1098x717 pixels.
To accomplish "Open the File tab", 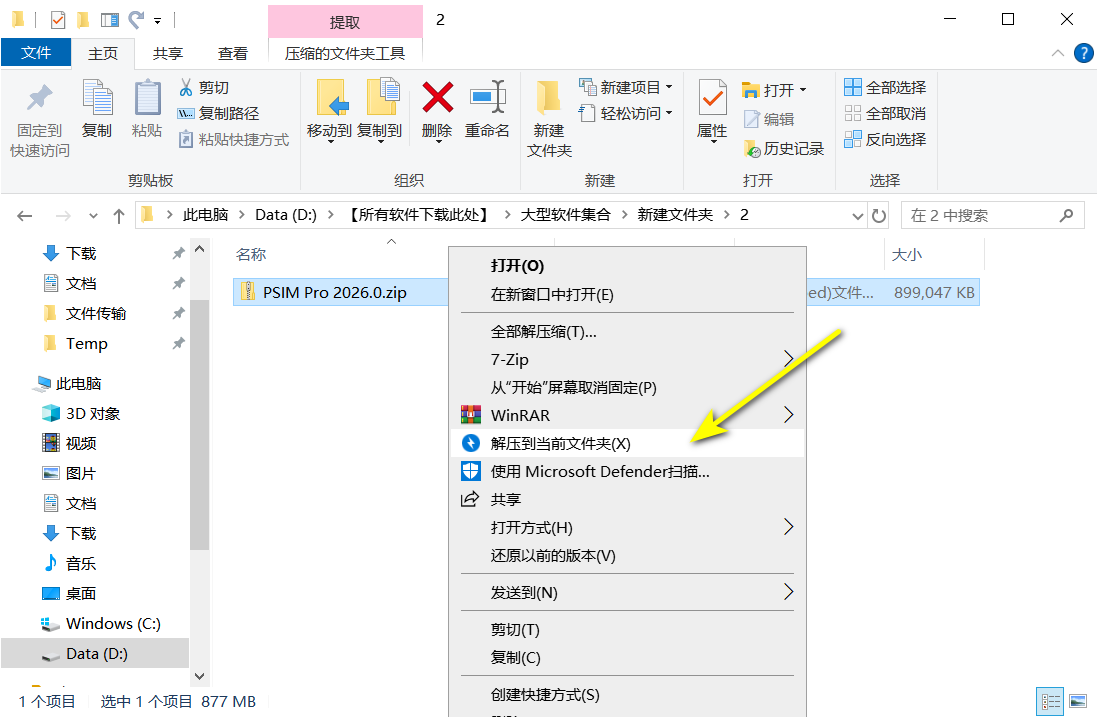I will coord(36,53).
